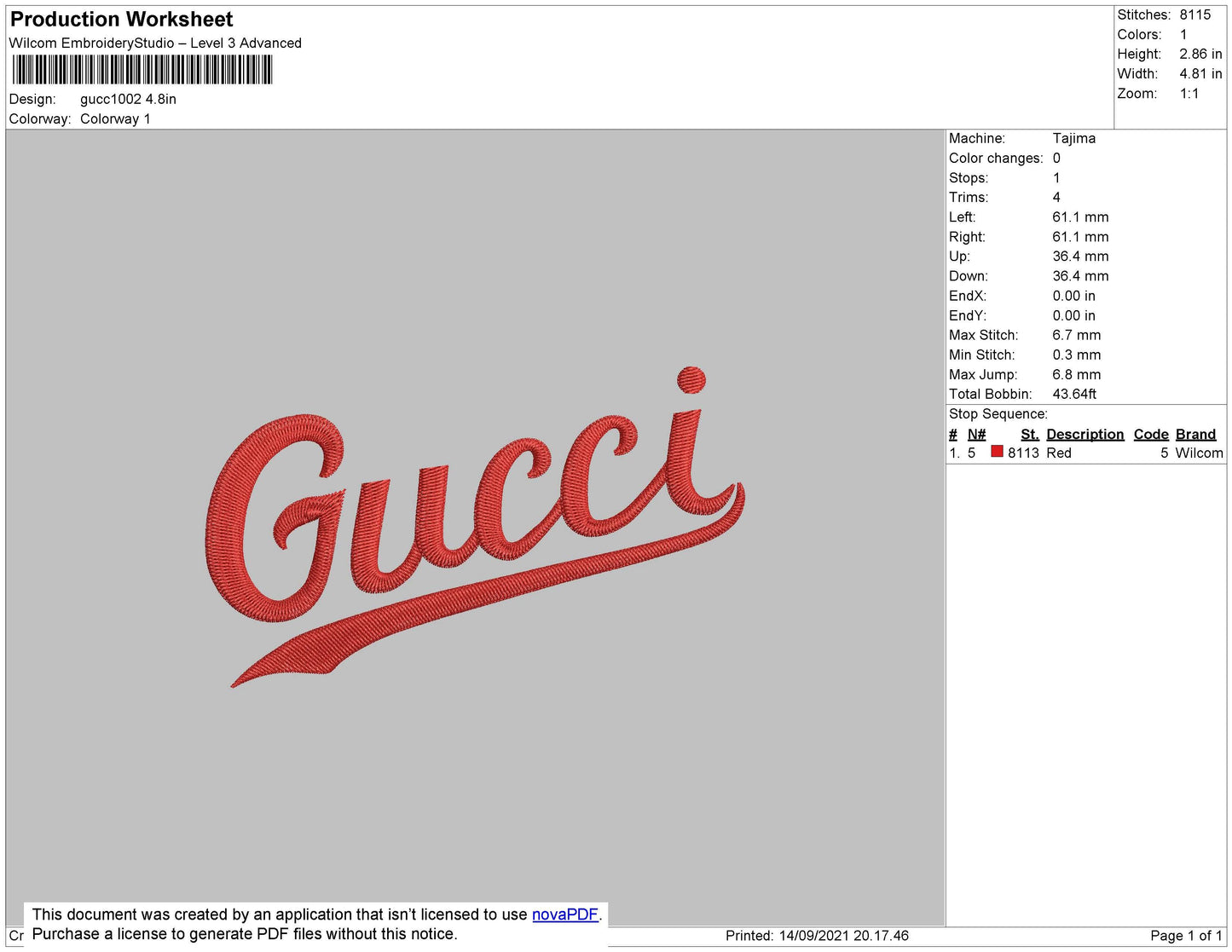Image resolution: width=1232 pixels, height=952 pixels.
Task: Select the Trims value '4'
Action: (1056, 198)
